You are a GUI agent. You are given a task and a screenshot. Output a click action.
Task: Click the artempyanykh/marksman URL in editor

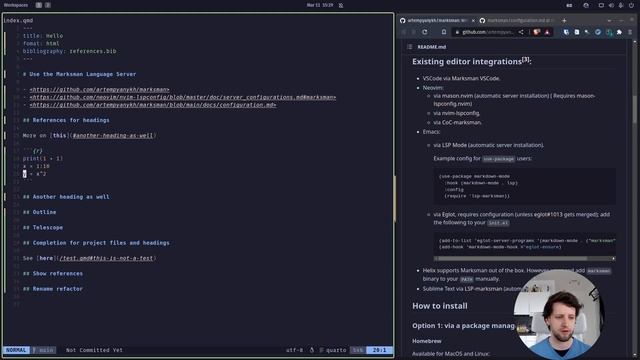(99, 89)
